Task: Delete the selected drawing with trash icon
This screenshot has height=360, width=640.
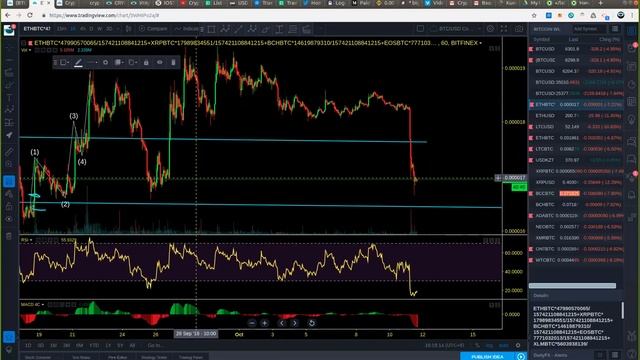Action: click(x=173, y=62)
